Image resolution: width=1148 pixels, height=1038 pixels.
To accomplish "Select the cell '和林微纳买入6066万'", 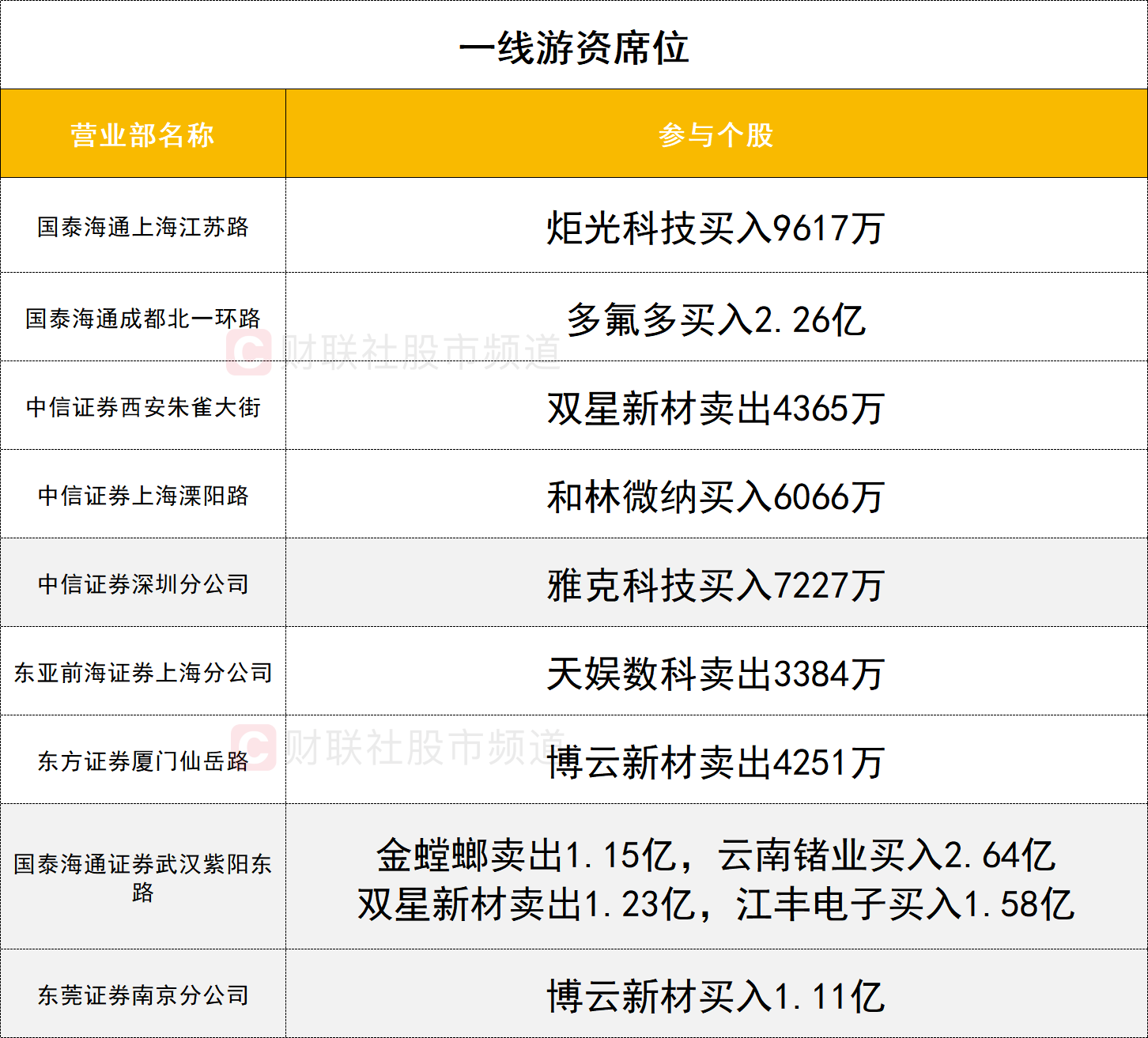I will pos(716,495).
